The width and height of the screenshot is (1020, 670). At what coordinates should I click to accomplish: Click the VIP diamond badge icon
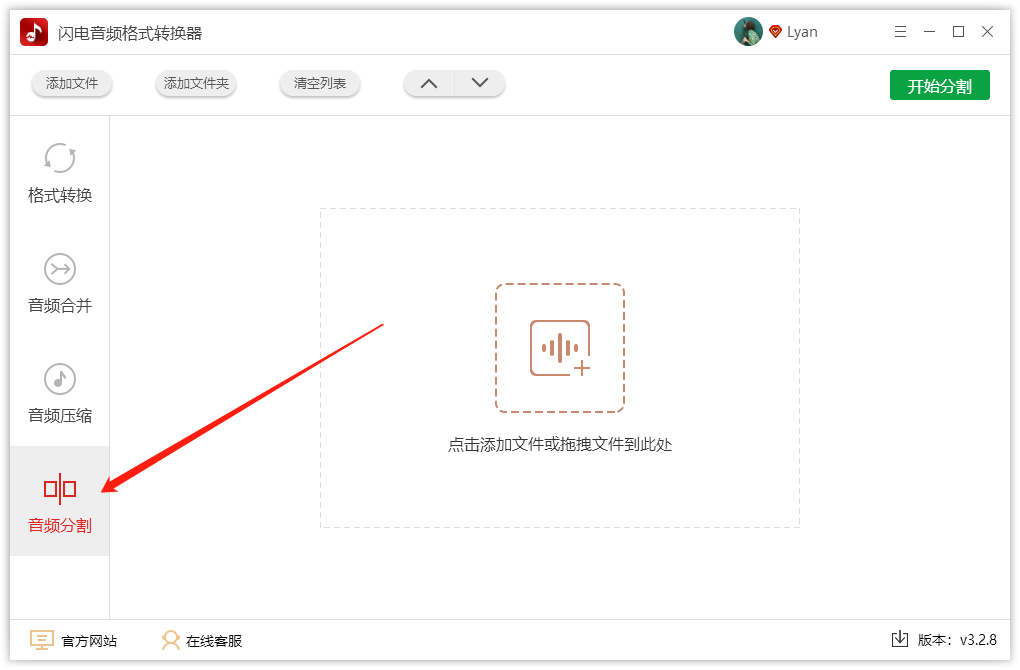(x=775, y=31)
